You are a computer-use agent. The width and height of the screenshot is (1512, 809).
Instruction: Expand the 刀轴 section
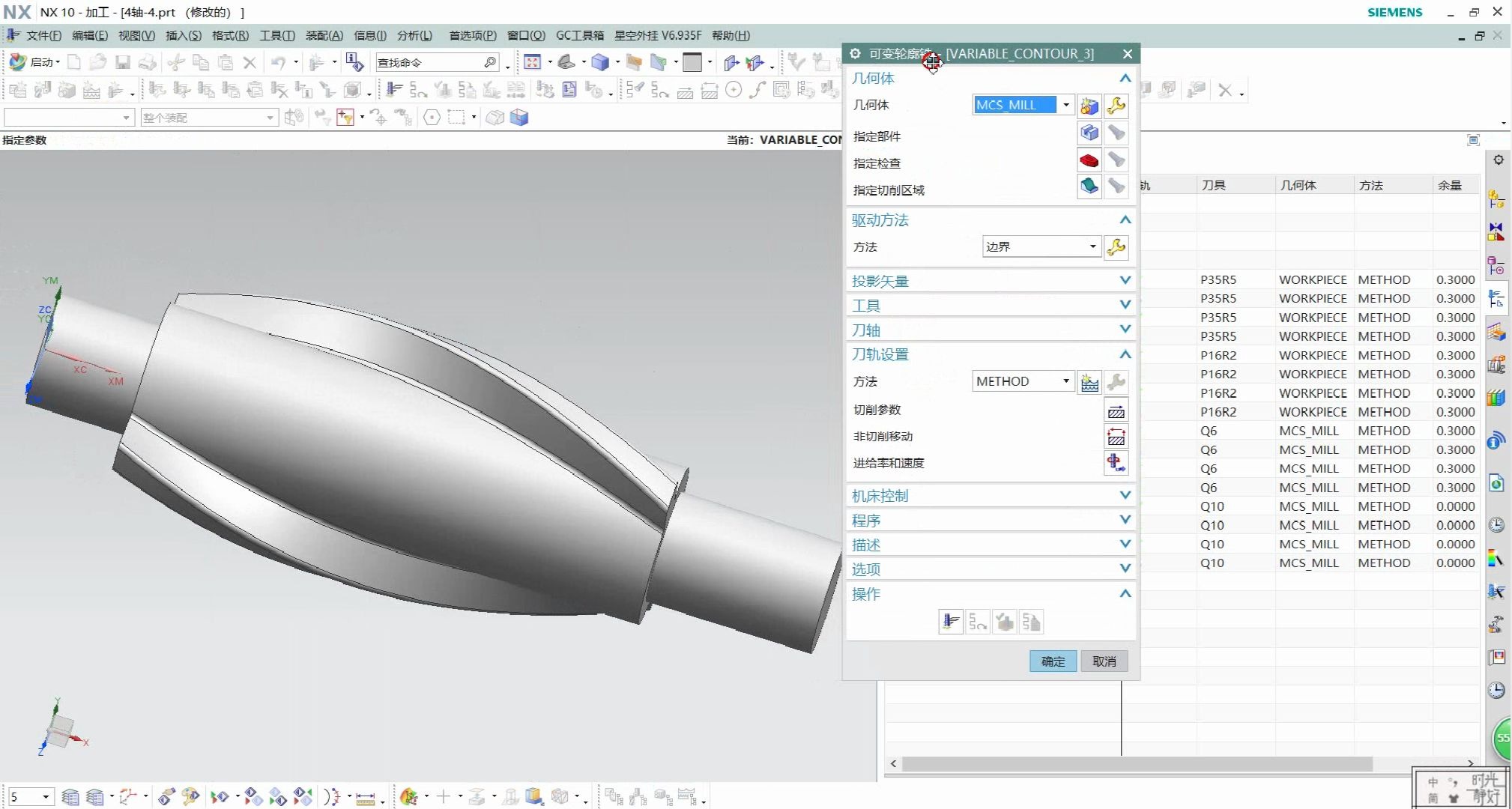(x=1125, y=330)
